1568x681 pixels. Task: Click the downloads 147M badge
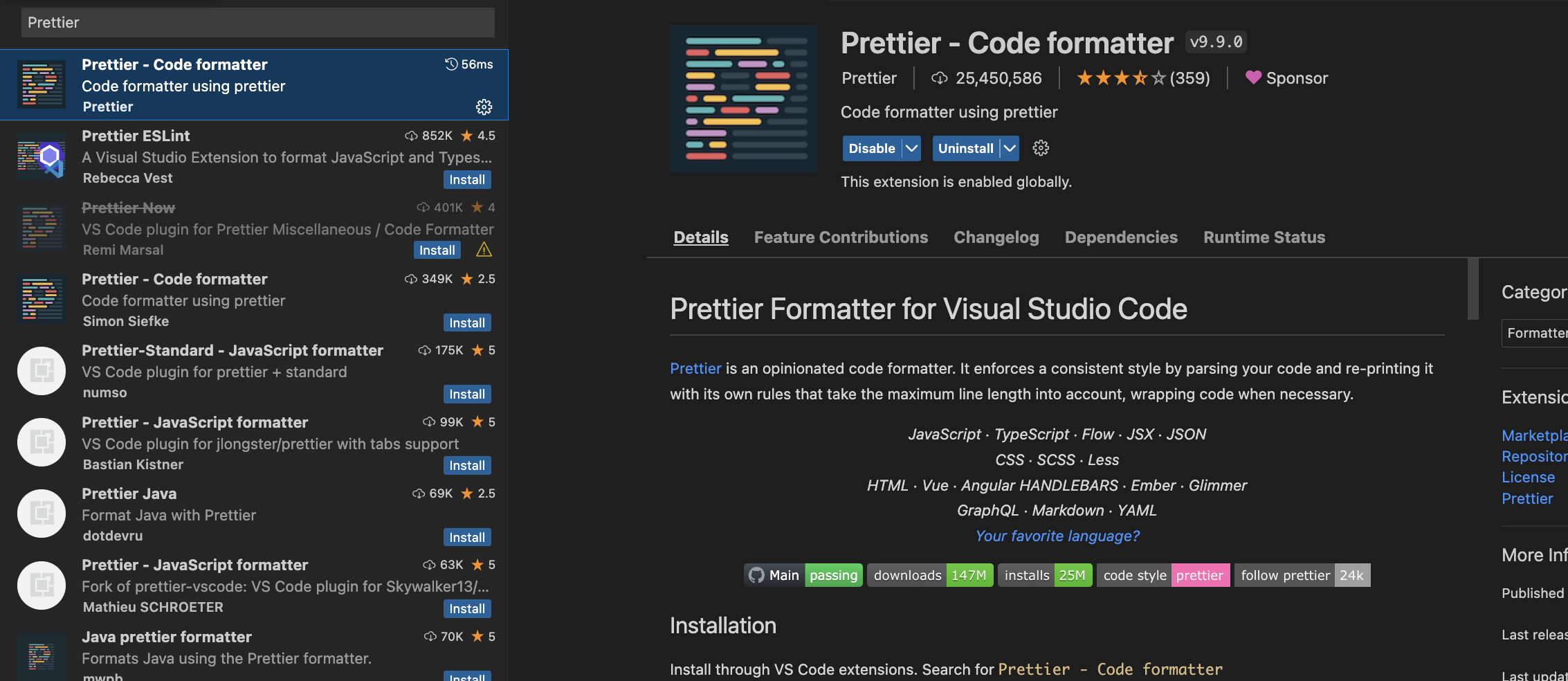tap(930, 575)
